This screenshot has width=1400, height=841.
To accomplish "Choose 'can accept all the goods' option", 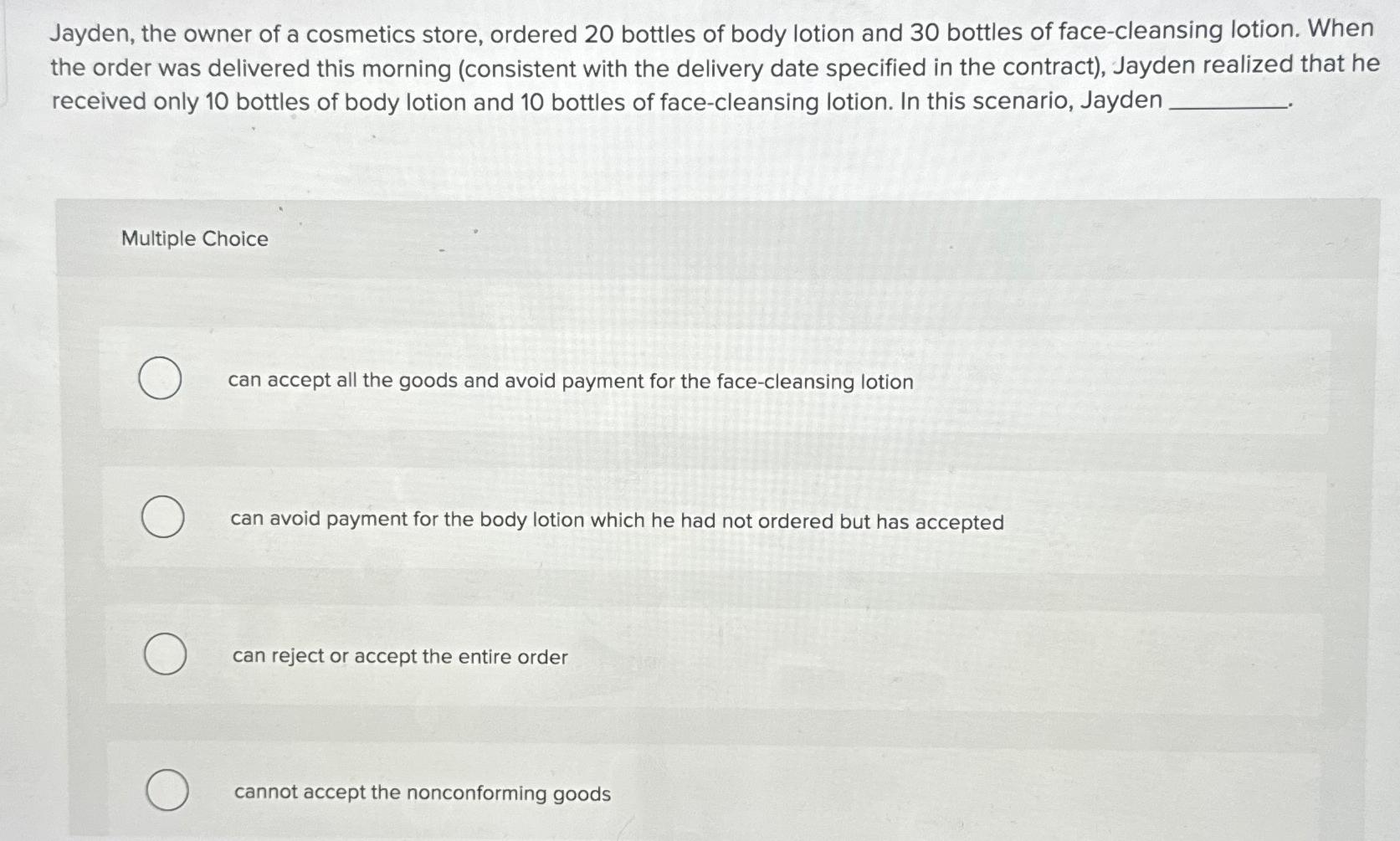I will tap(570, 382).
